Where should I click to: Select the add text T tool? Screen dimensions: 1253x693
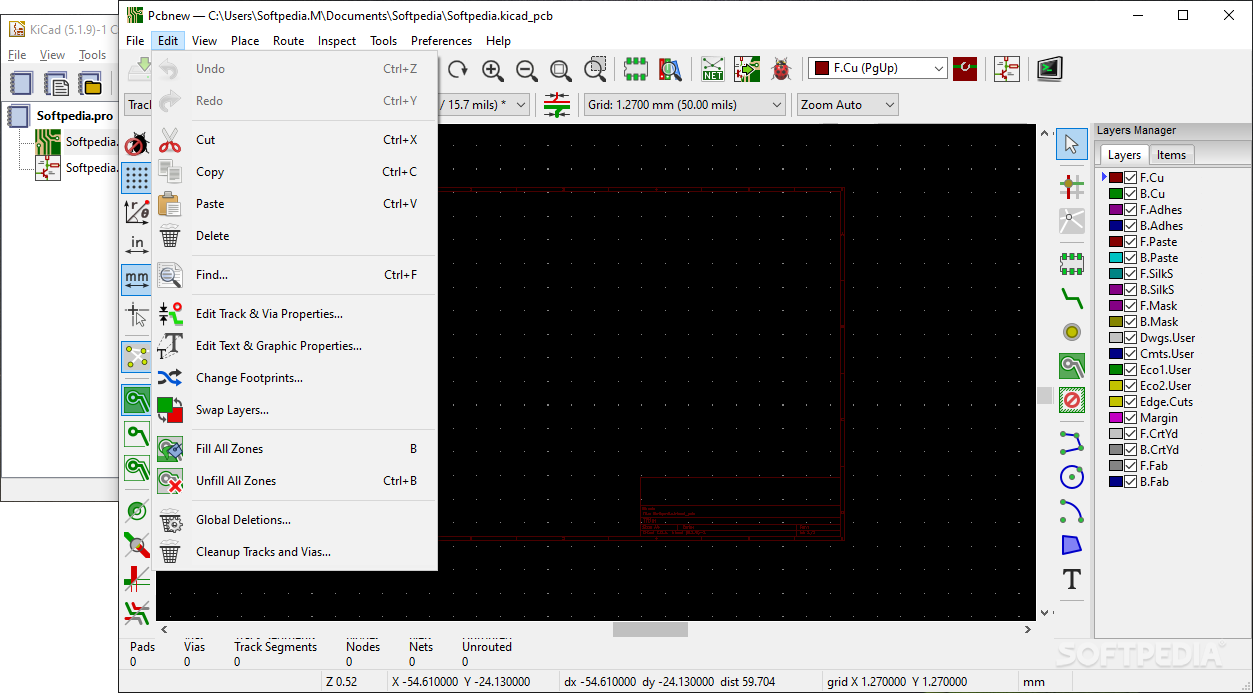(1072, 579)
